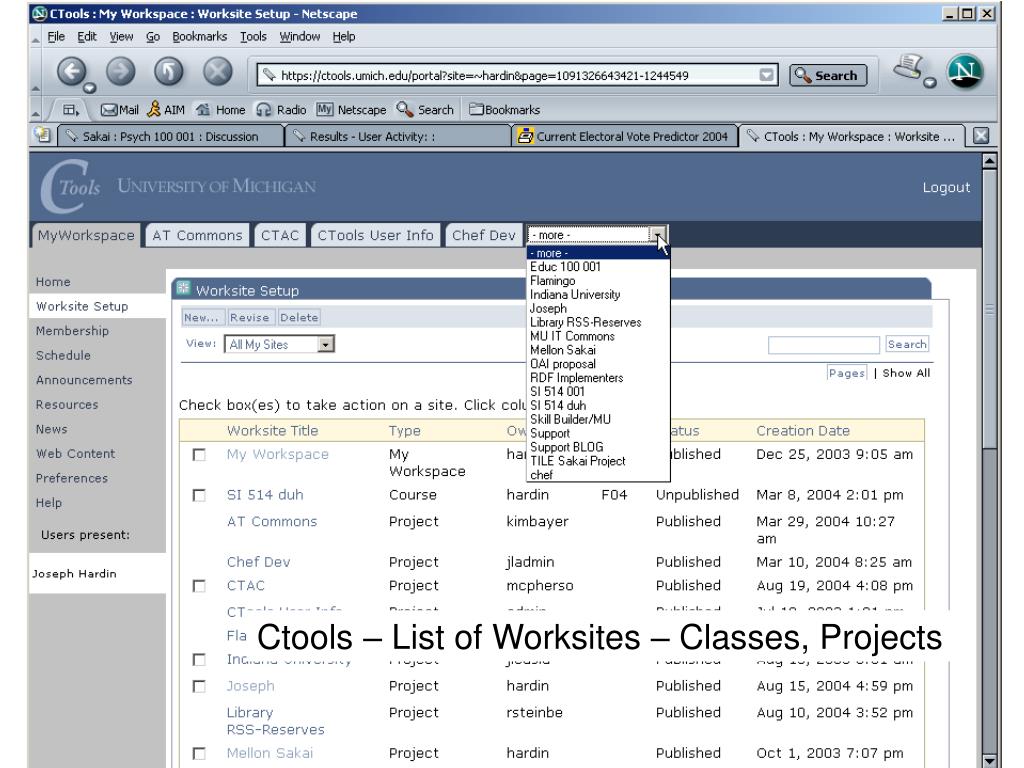The height and width of the screenshot is (768, 1024).
Task: Click the My Netscape toolbar shortcut
Action: click(x=351, y=110)
